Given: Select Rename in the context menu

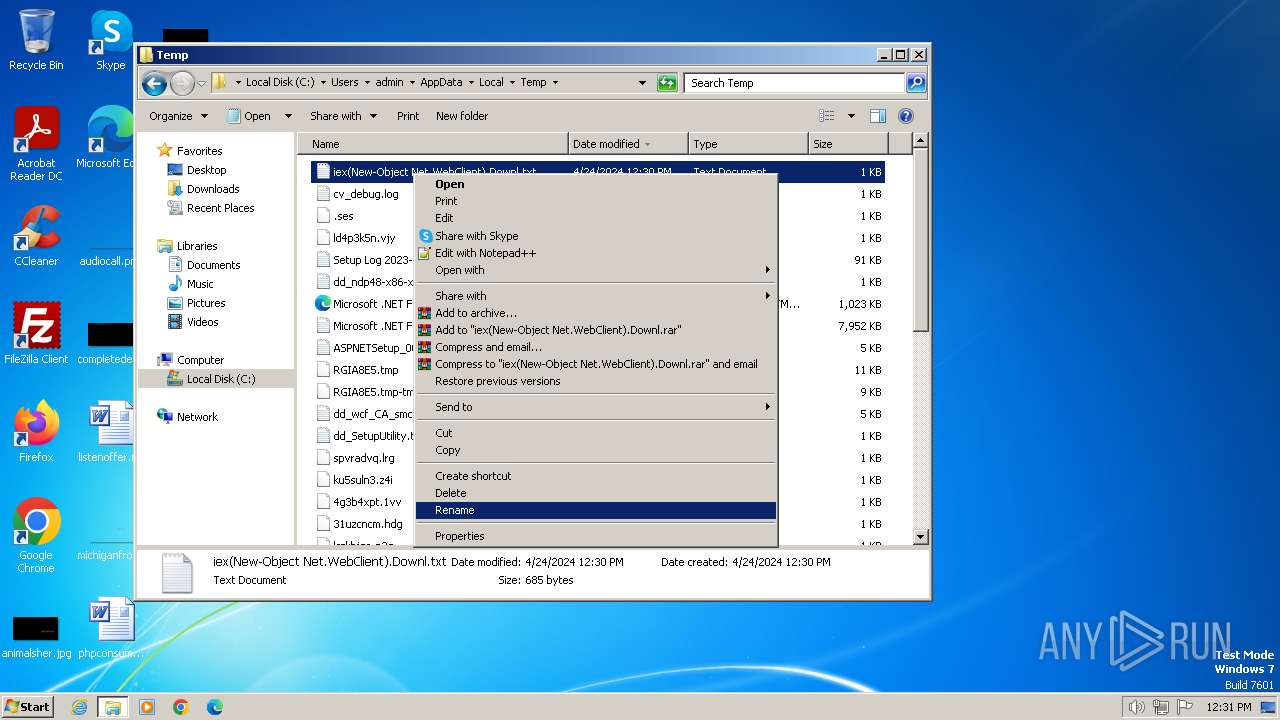Looking at the screenshot, I should coord(595,510).
